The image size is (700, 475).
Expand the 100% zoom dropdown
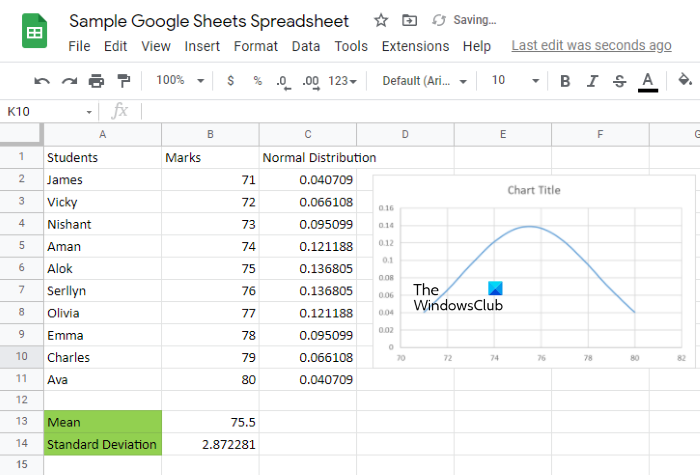coord(180,81)
